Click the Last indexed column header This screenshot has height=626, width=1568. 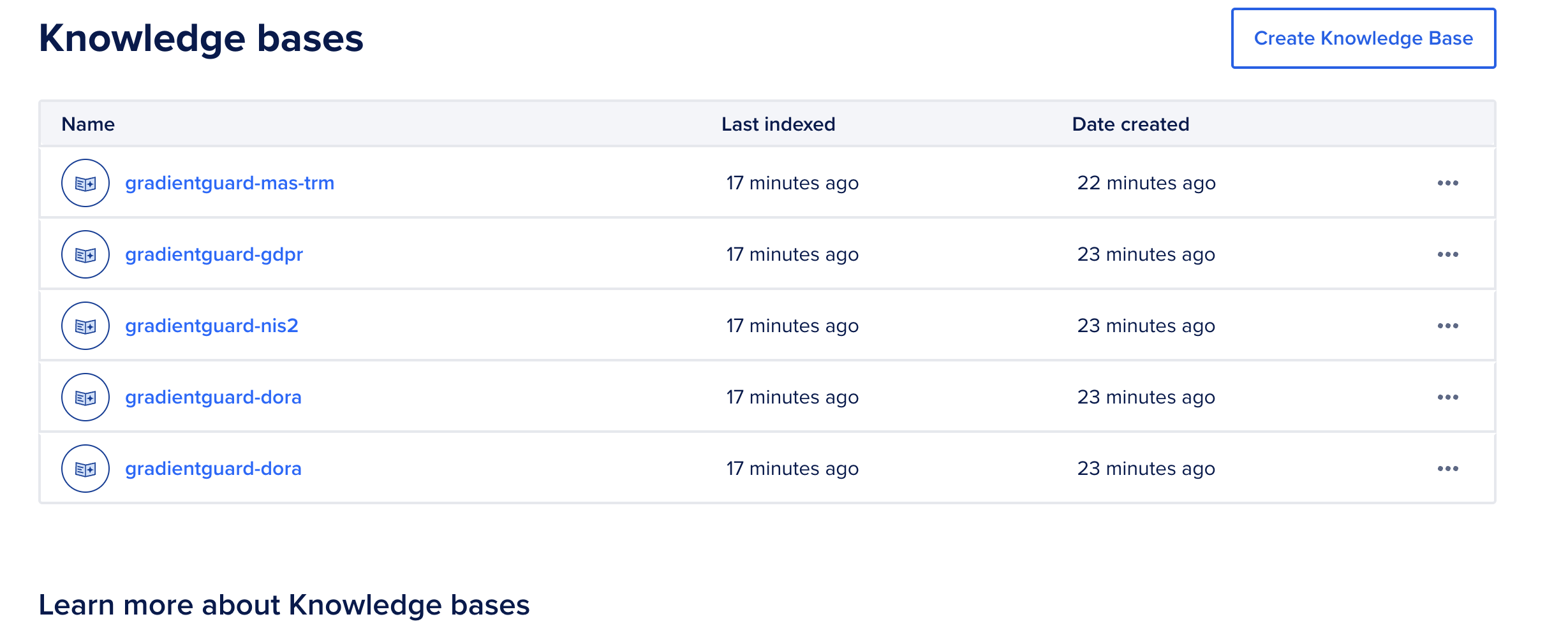pos(778,124)
